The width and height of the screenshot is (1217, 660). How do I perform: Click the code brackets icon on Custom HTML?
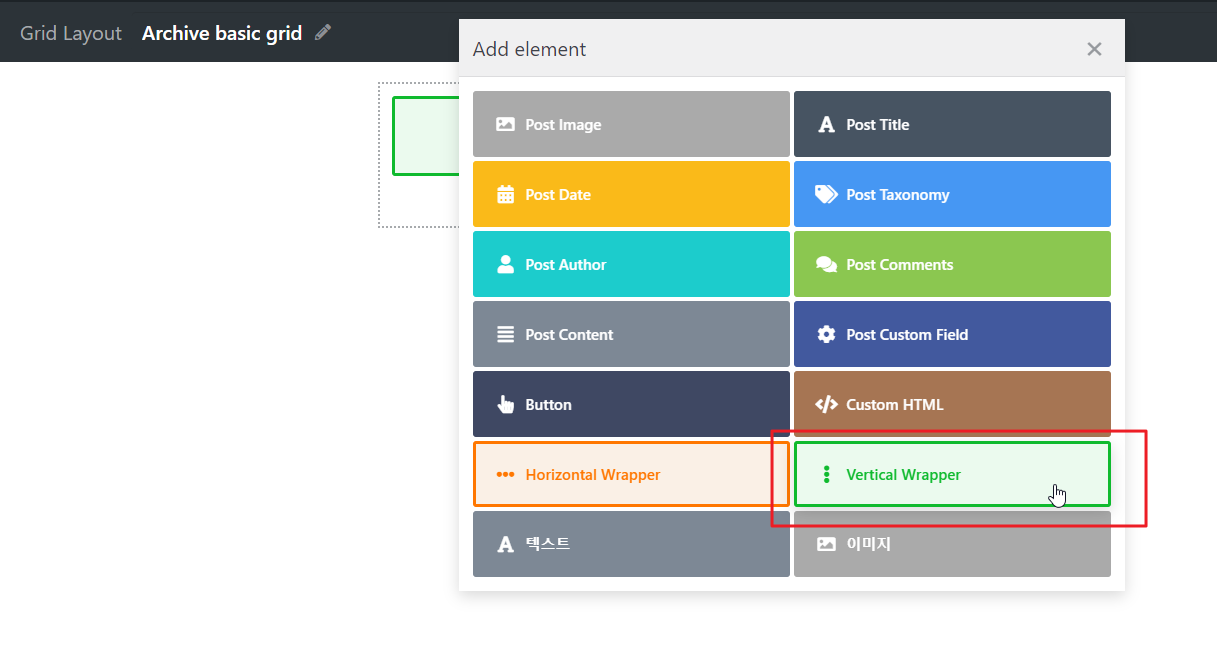[x=826, y=404]
